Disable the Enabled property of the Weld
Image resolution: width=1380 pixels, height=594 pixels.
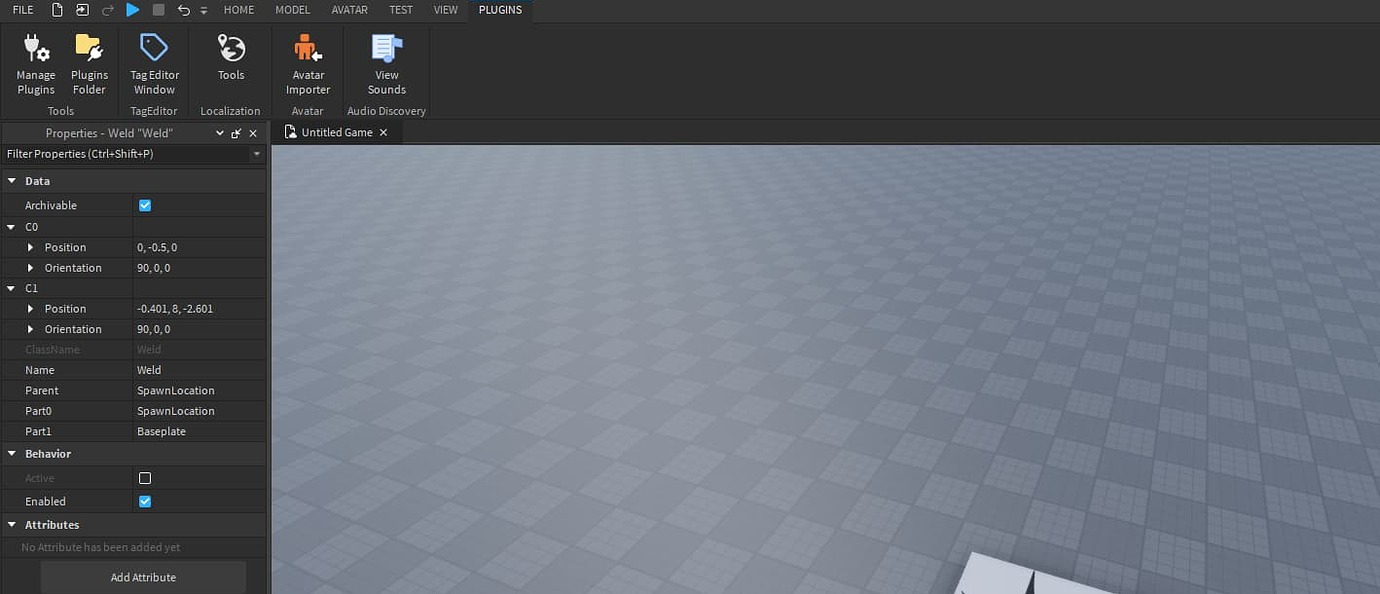(144, 500)
